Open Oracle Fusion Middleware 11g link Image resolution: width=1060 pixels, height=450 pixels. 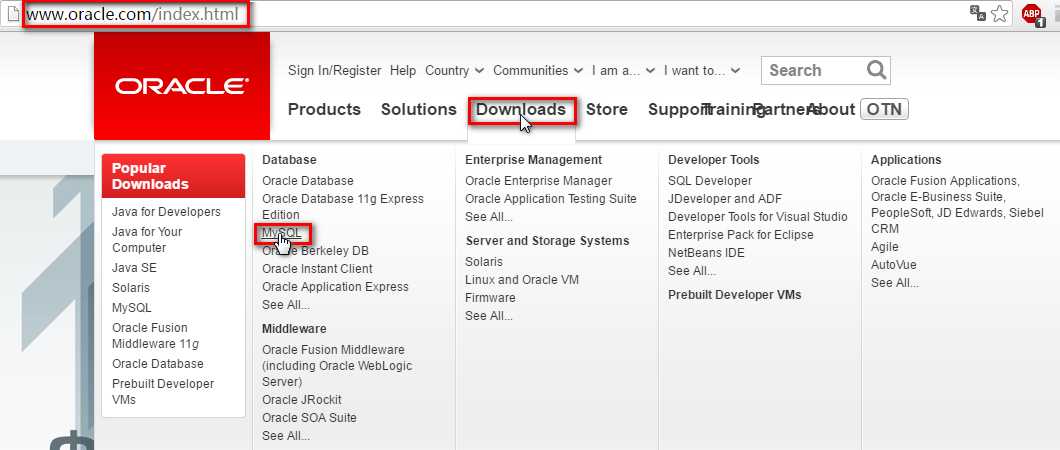pyautogui.click(x=155, y=336)
